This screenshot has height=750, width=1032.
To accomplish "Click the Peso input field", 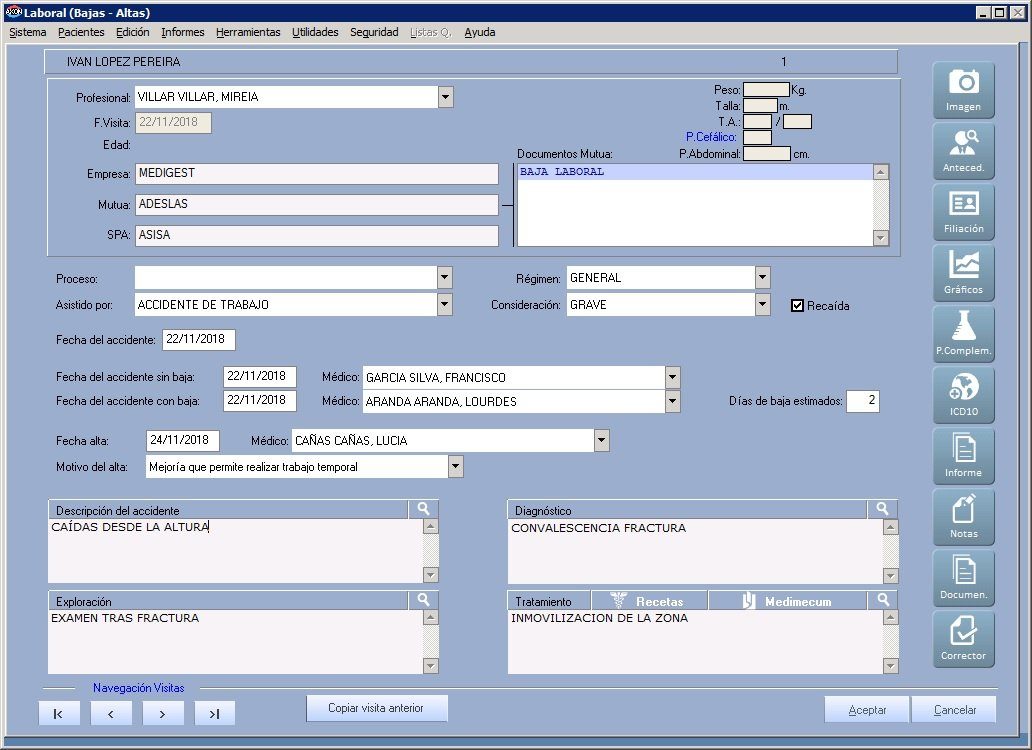I will (766, 89).
